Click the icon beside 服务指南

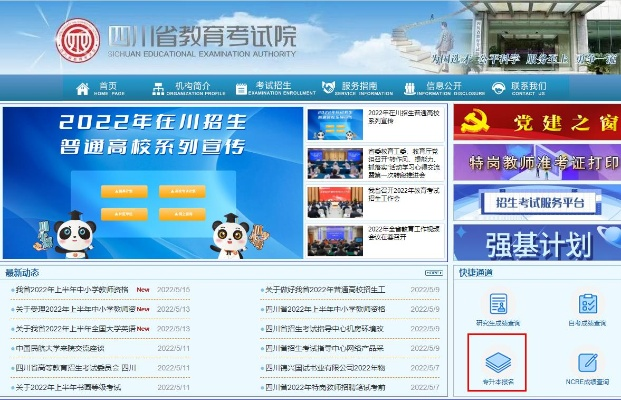point(324,89)
